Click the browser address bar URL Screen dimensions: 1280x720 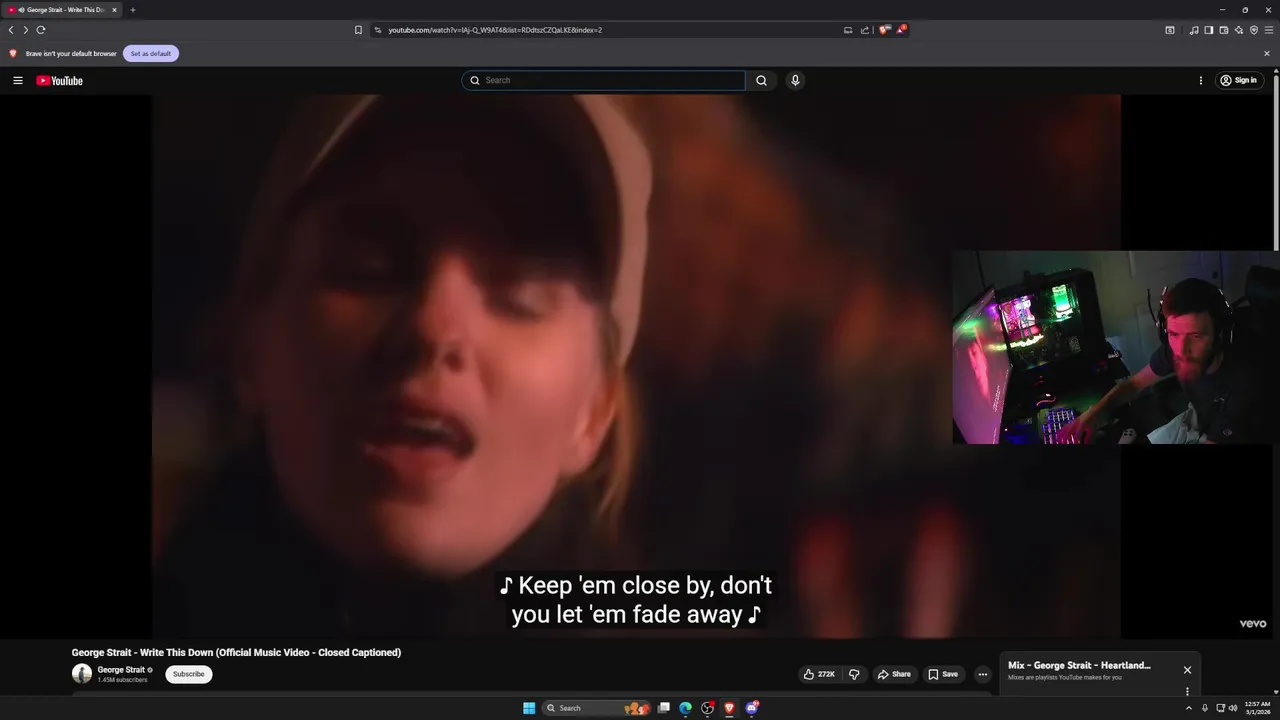(x=495, y=30)
